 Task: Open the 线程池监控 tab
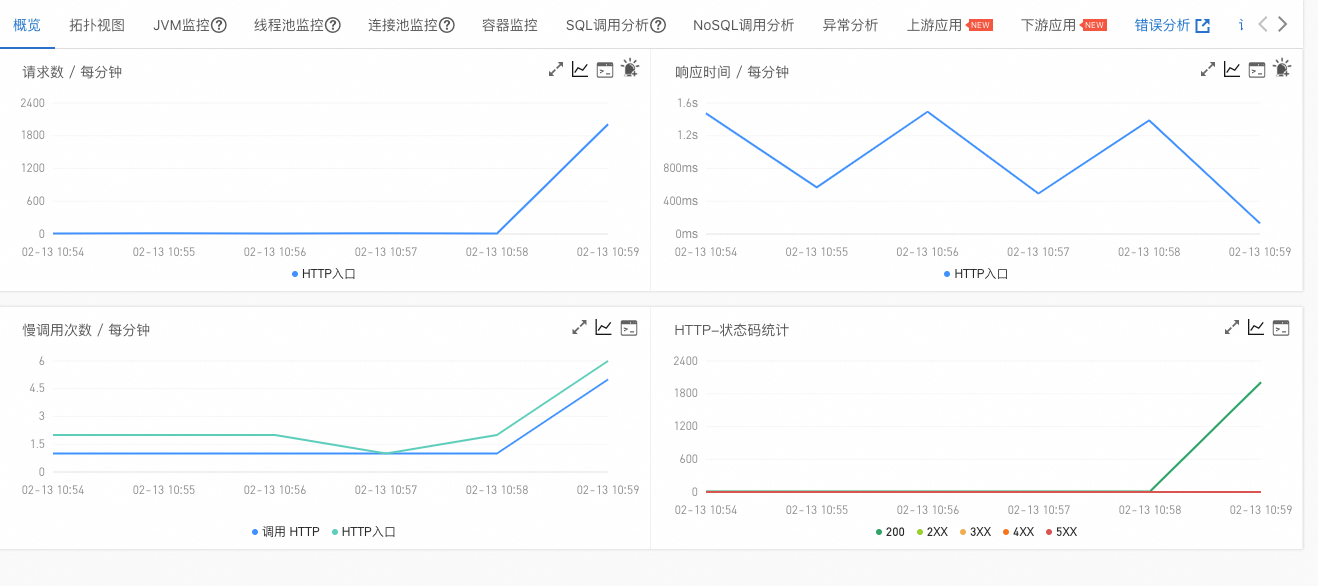click(x=289, y=25)
